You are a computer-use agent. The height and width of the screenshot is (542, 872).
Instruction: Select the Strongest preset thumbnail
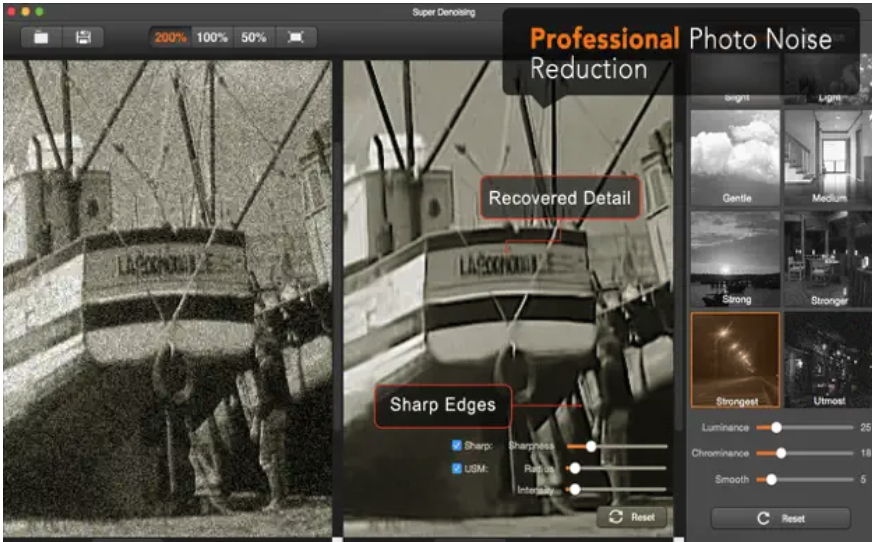coord(735,359)
